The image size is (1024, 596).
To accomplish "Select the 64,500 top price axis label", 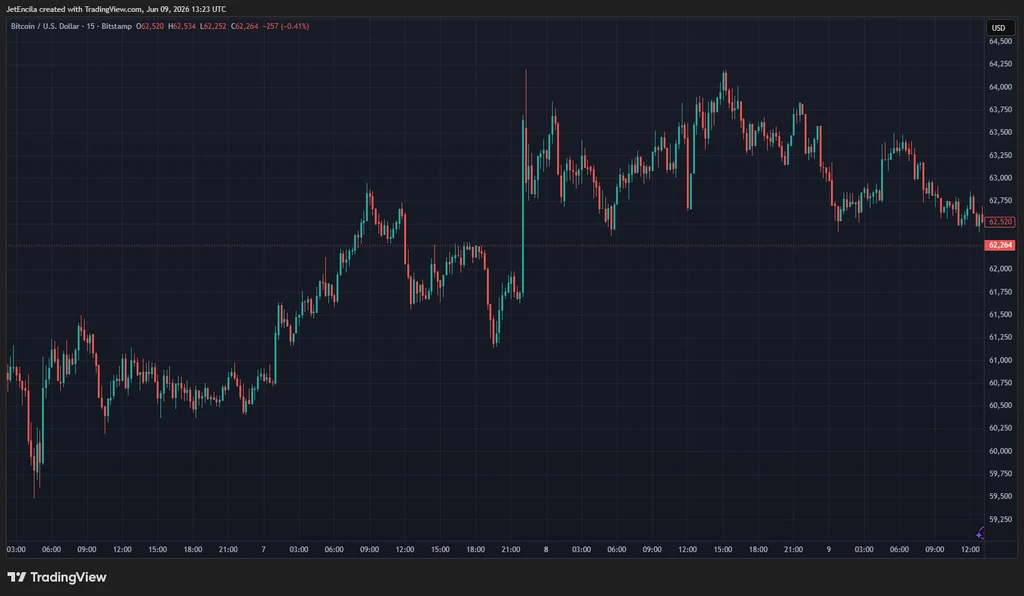I will [1000, 41].
